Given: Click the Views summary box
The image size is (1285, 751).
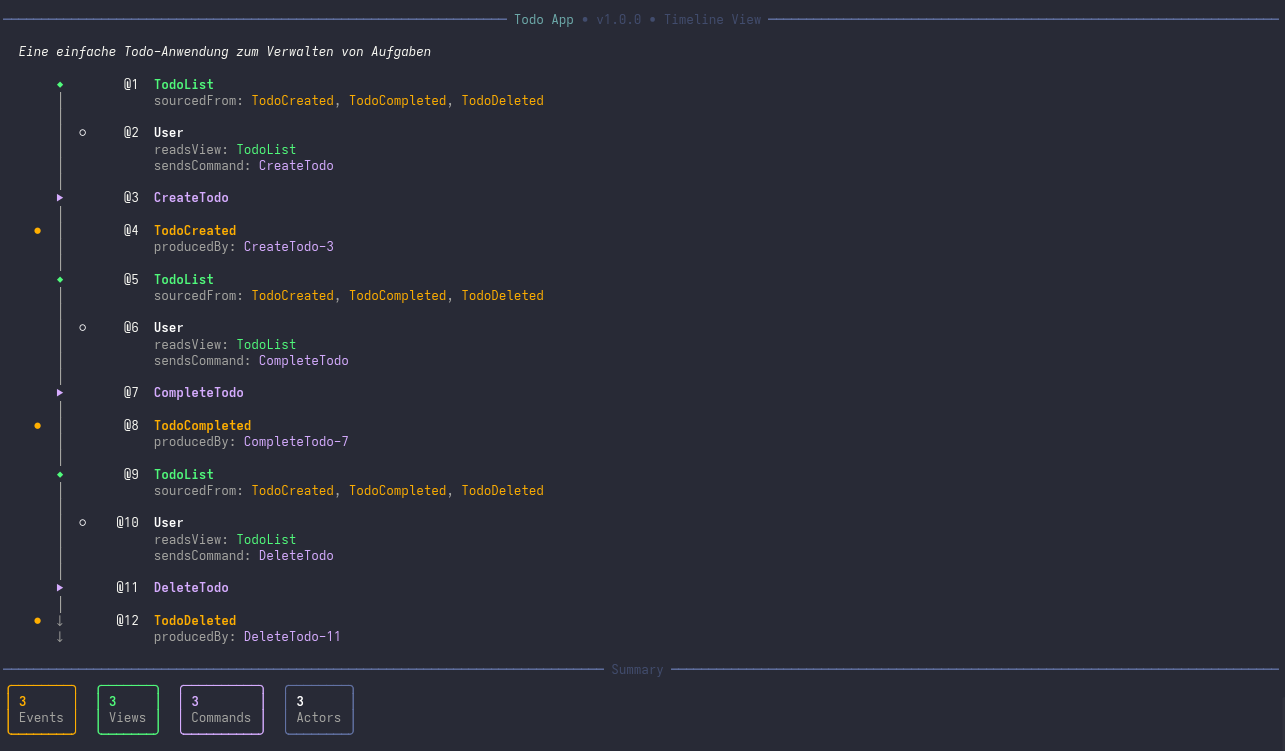Looking at the screenshot, I should [128, 709].
